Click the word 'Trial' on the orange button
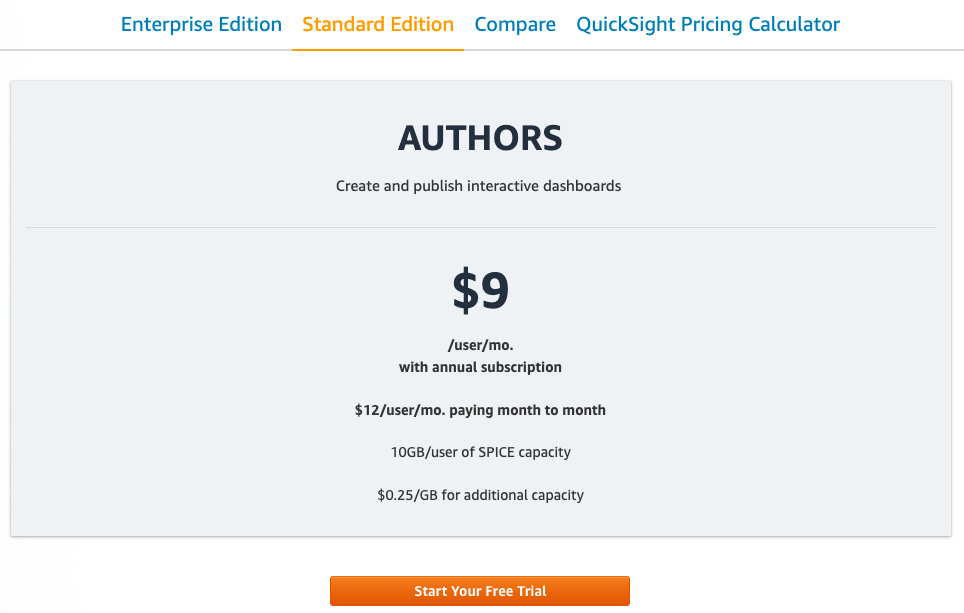The image size is (964, 613). [531, 591]
